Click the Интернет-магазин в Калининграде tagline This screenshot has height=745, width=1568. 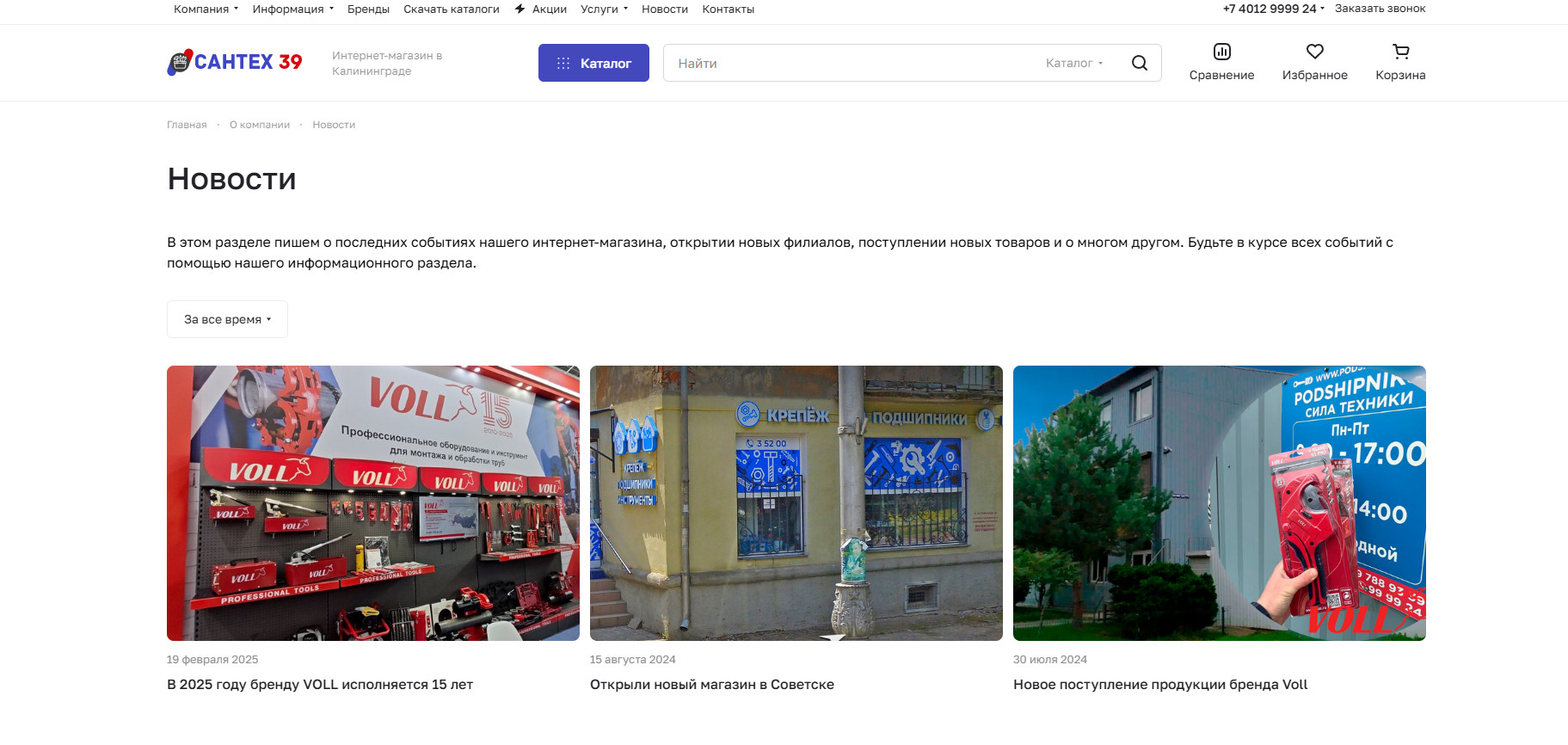(x=387, y=63)
